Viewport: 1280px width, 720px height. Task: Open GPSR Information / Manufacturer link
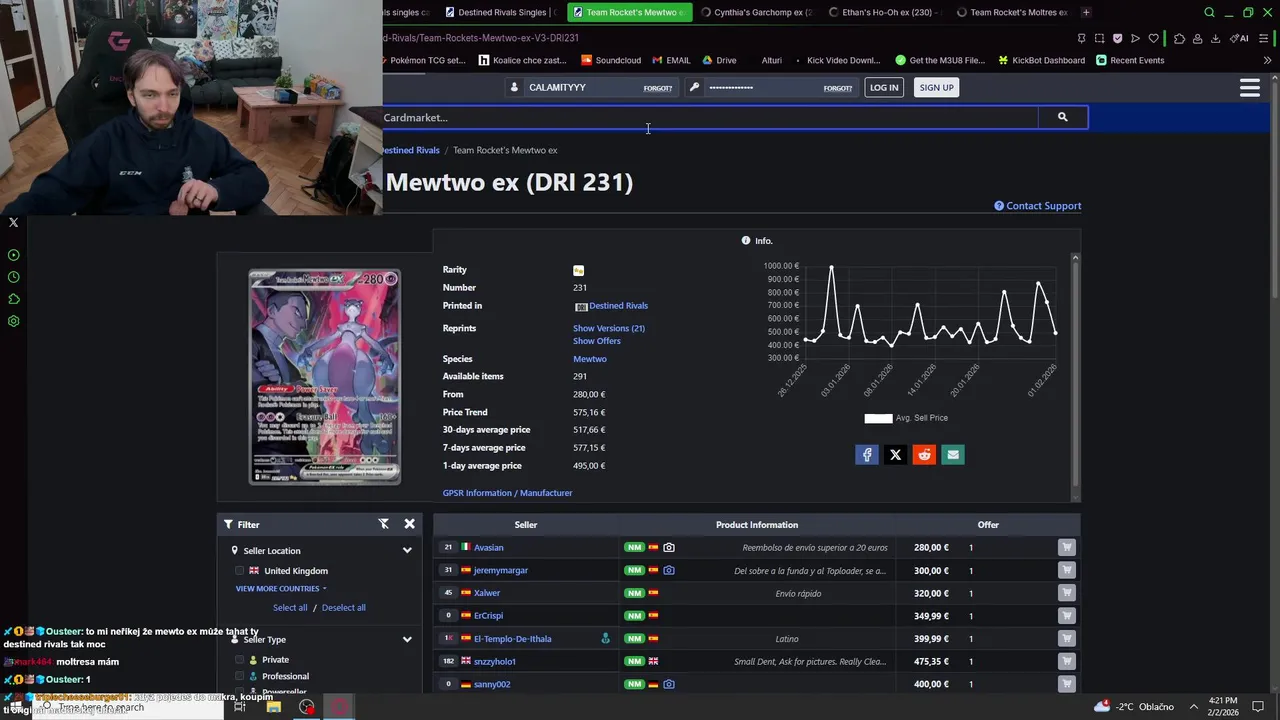click(x=508, y=493)
